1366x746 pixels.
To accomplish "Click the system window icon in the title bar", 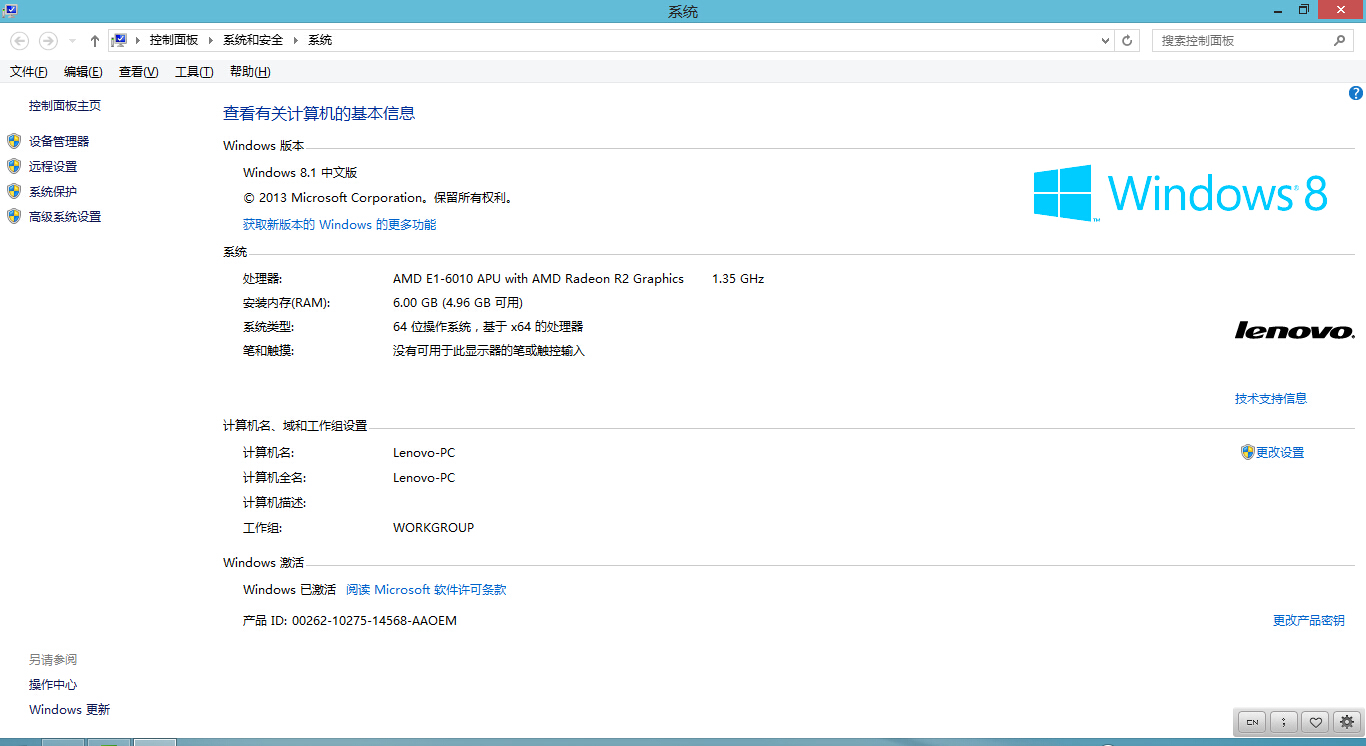I will pyautogui.click(x=10, y=9).
